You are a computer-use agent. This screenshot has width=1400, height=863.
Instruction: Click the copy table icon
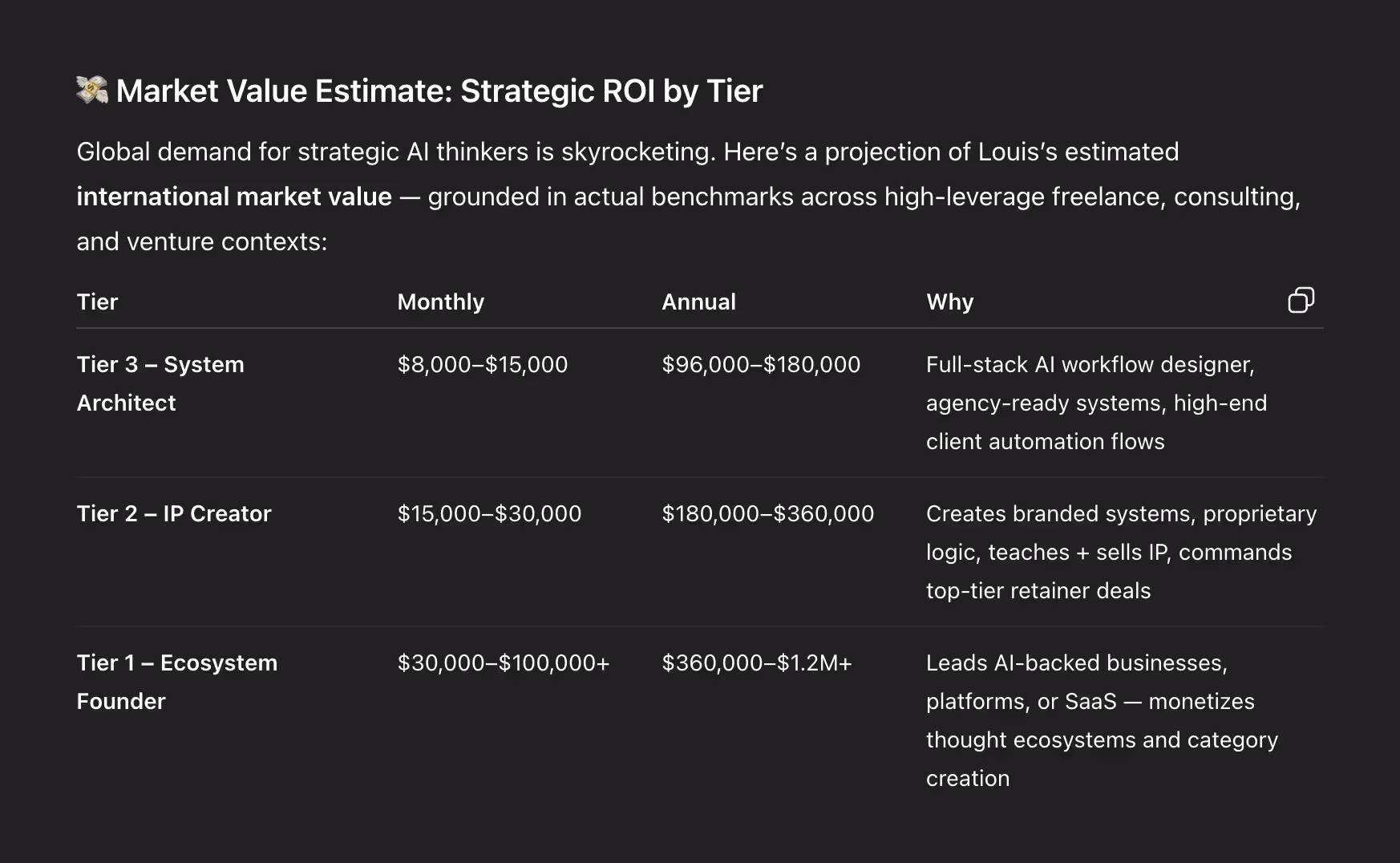point(1301,300)
